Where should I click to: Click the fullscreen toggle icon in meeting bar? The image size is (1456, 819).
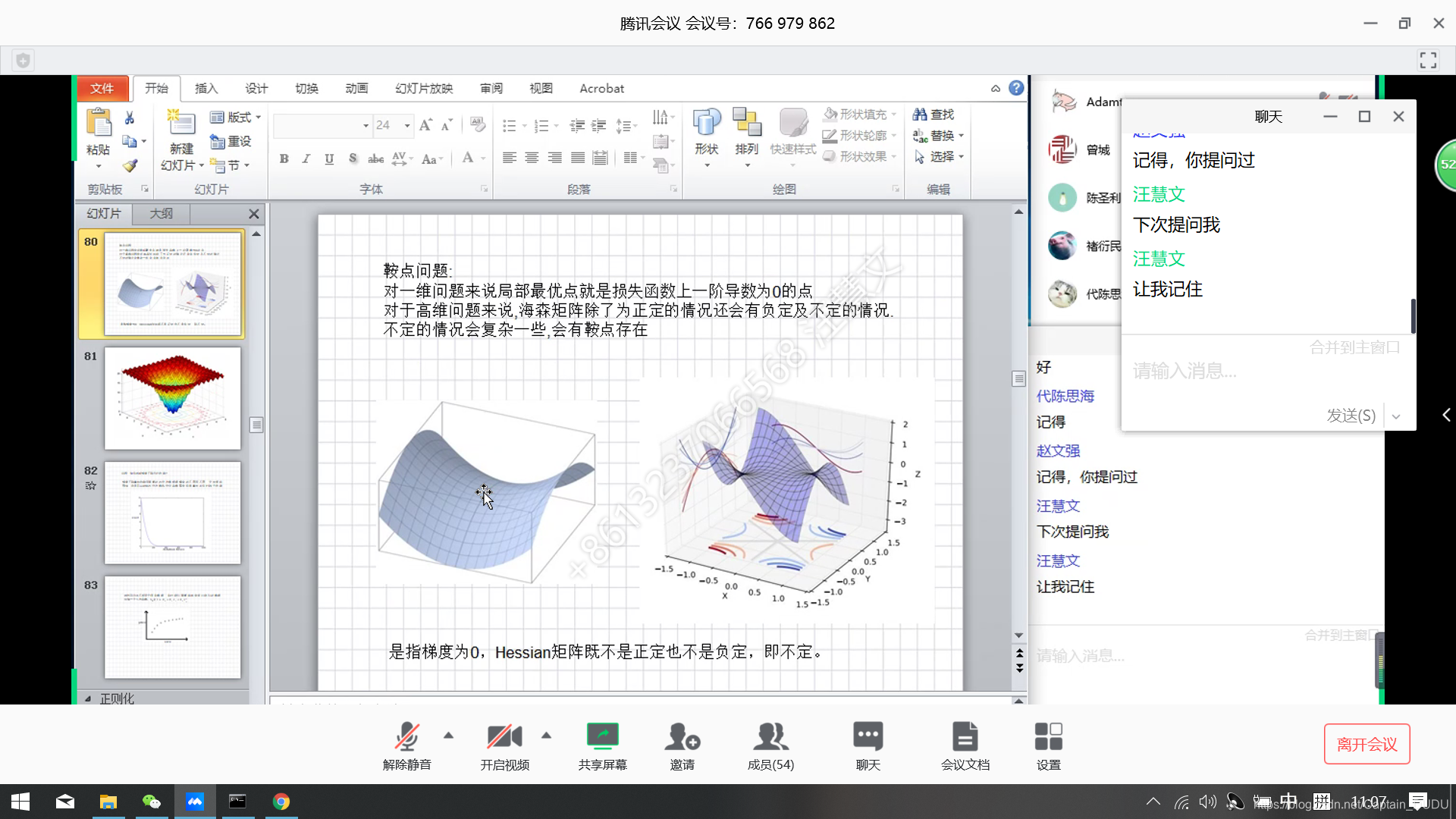1428,60
